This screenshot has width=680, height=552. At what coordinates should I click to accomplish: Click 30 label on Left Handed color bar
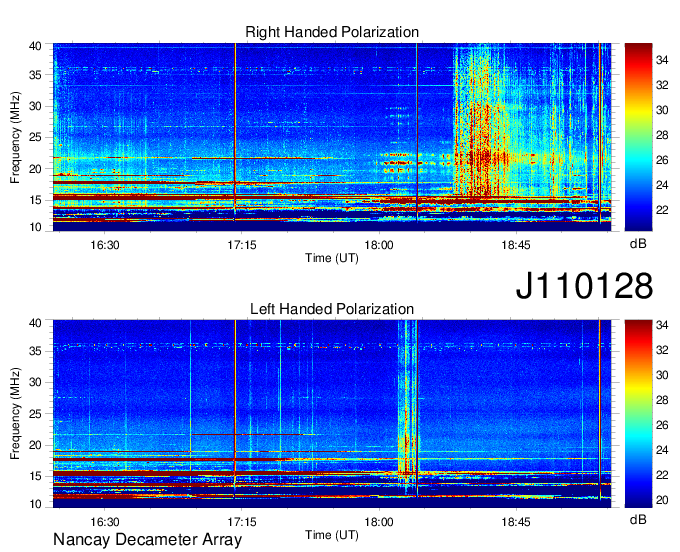pyautogui.click(x=662, y=375)
